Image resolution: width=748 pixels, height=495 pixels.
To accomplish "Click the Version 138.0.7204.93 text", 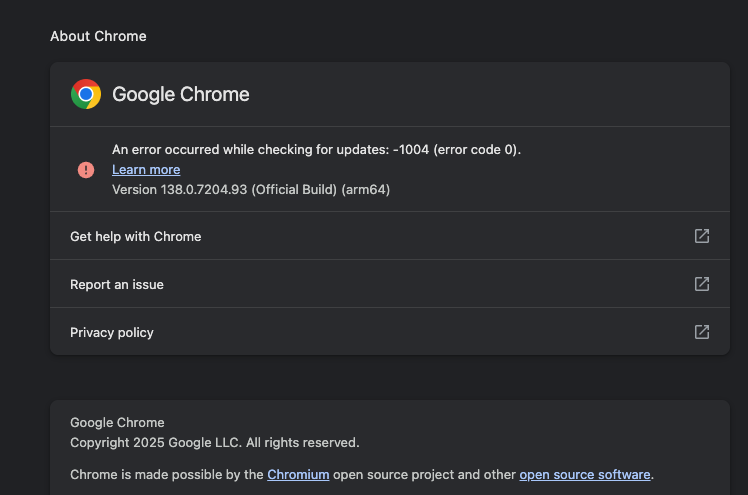I will coord(180,190).
